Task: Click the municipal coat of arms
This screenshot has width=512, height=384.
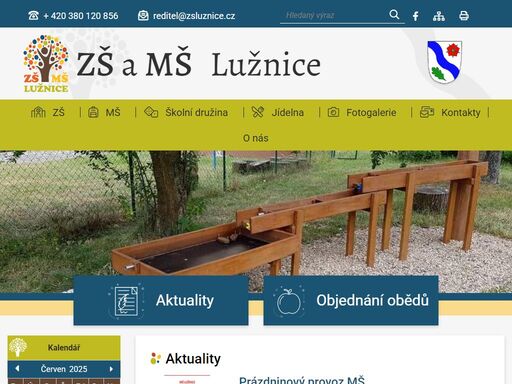Action: click(x=444, y=62)
